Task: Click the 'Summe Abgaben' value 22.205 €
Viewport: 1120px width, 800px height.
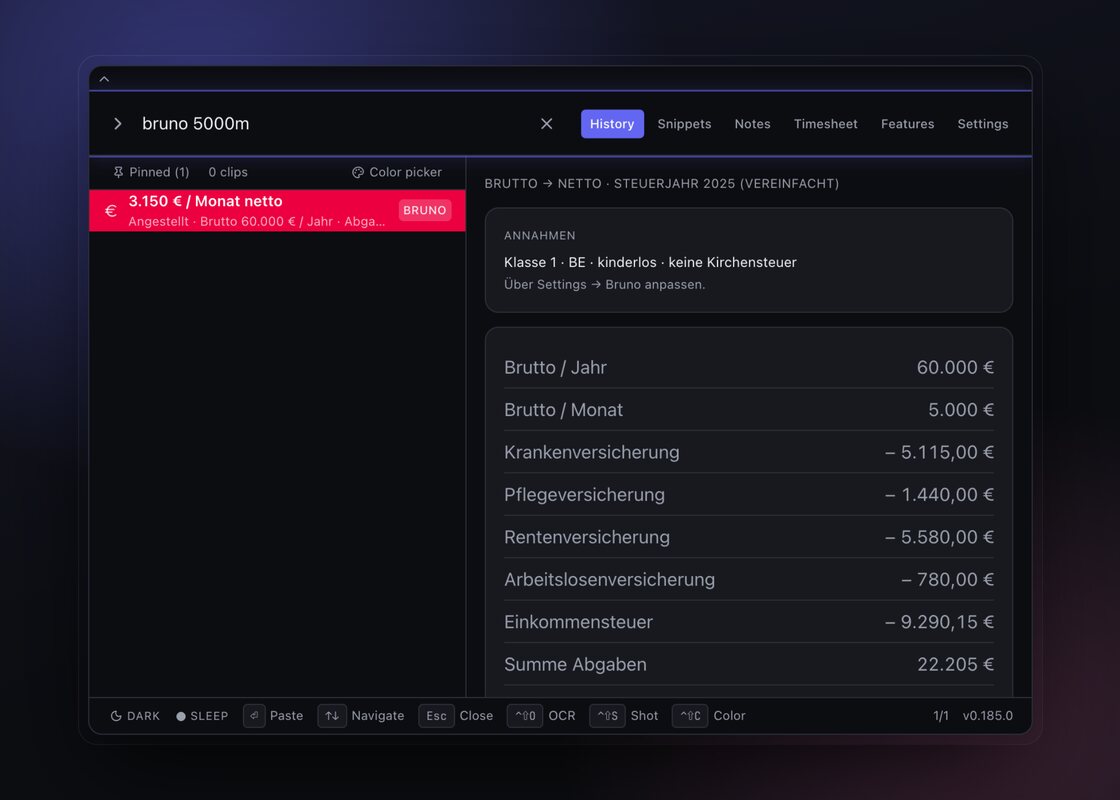Action: click(955, 664)
